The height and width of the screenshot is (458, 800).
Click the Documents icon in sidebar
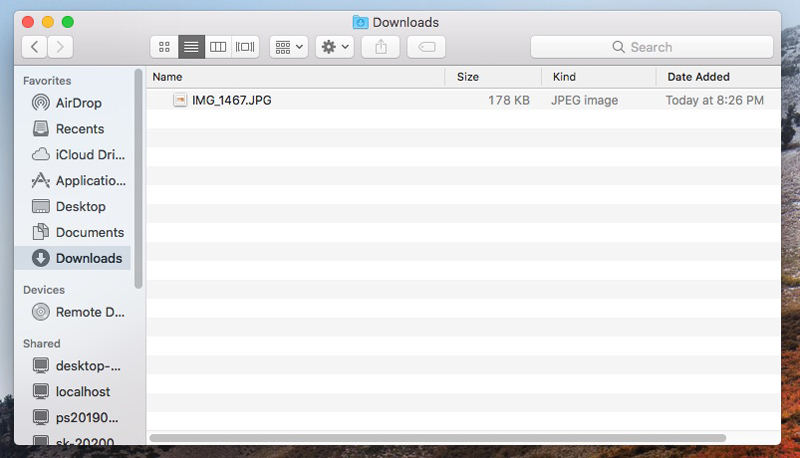tap(41, 233)
